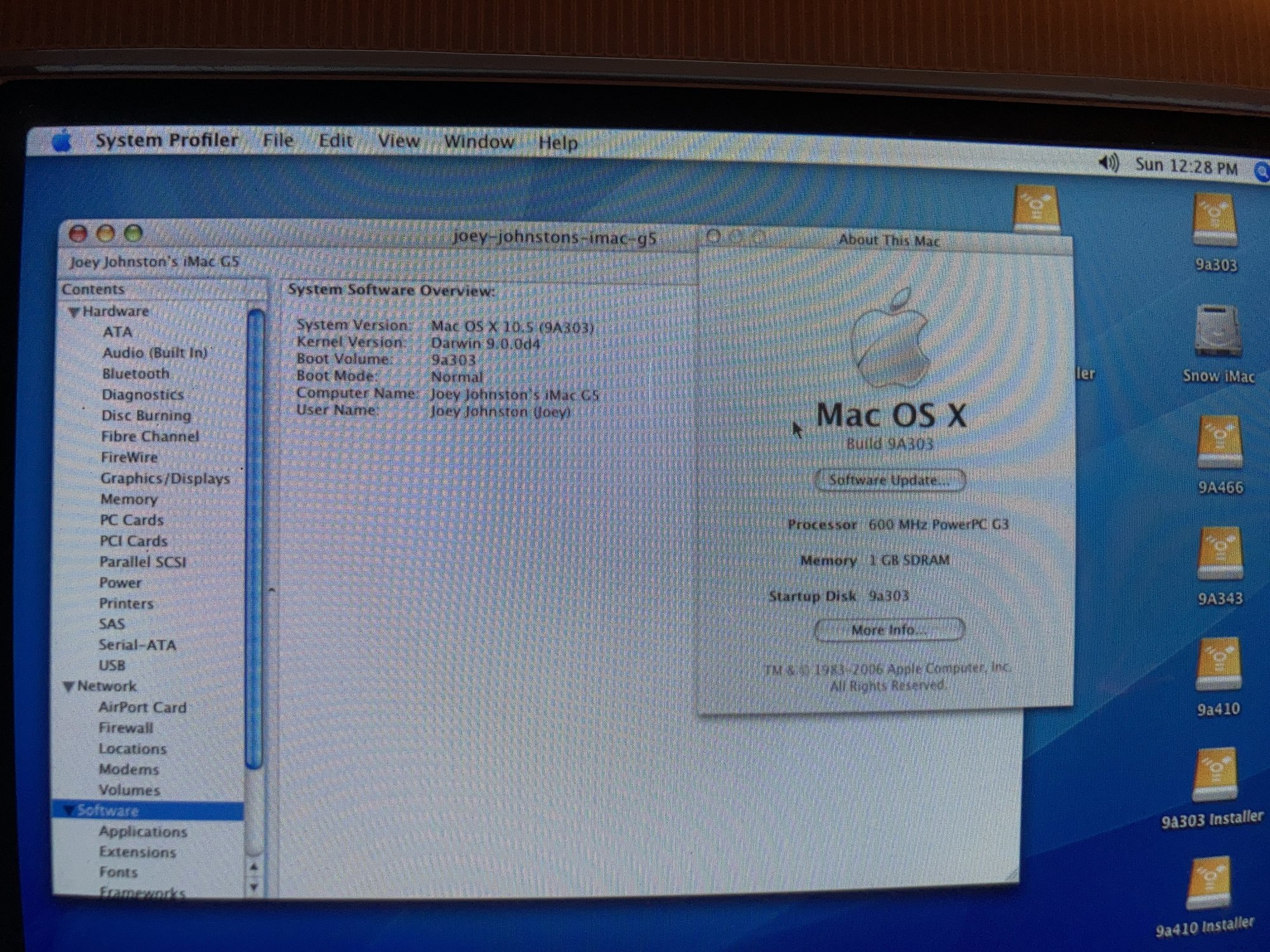Click the More Info button

point(889,630)
